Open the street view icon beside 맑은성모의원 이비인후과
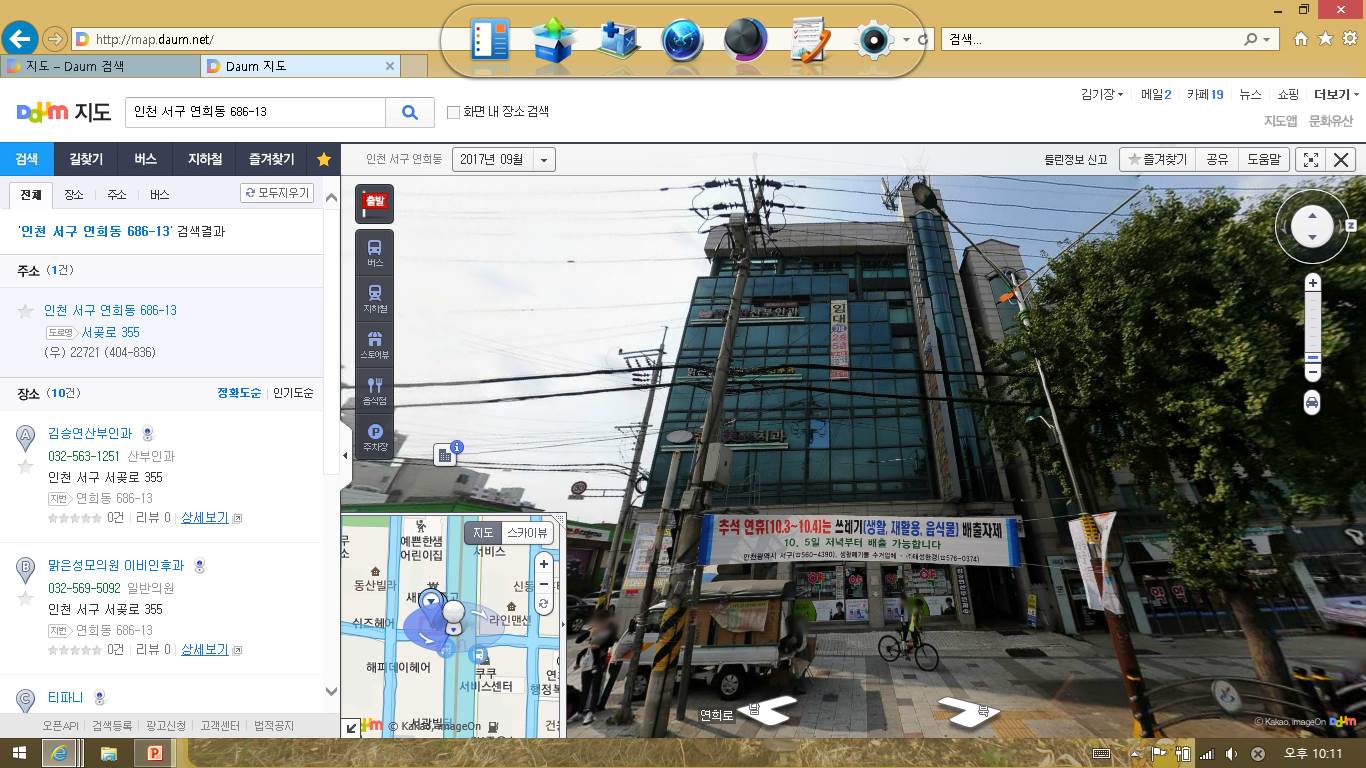1366x768 pixels. pyautogui.click(x=199, y=566)
